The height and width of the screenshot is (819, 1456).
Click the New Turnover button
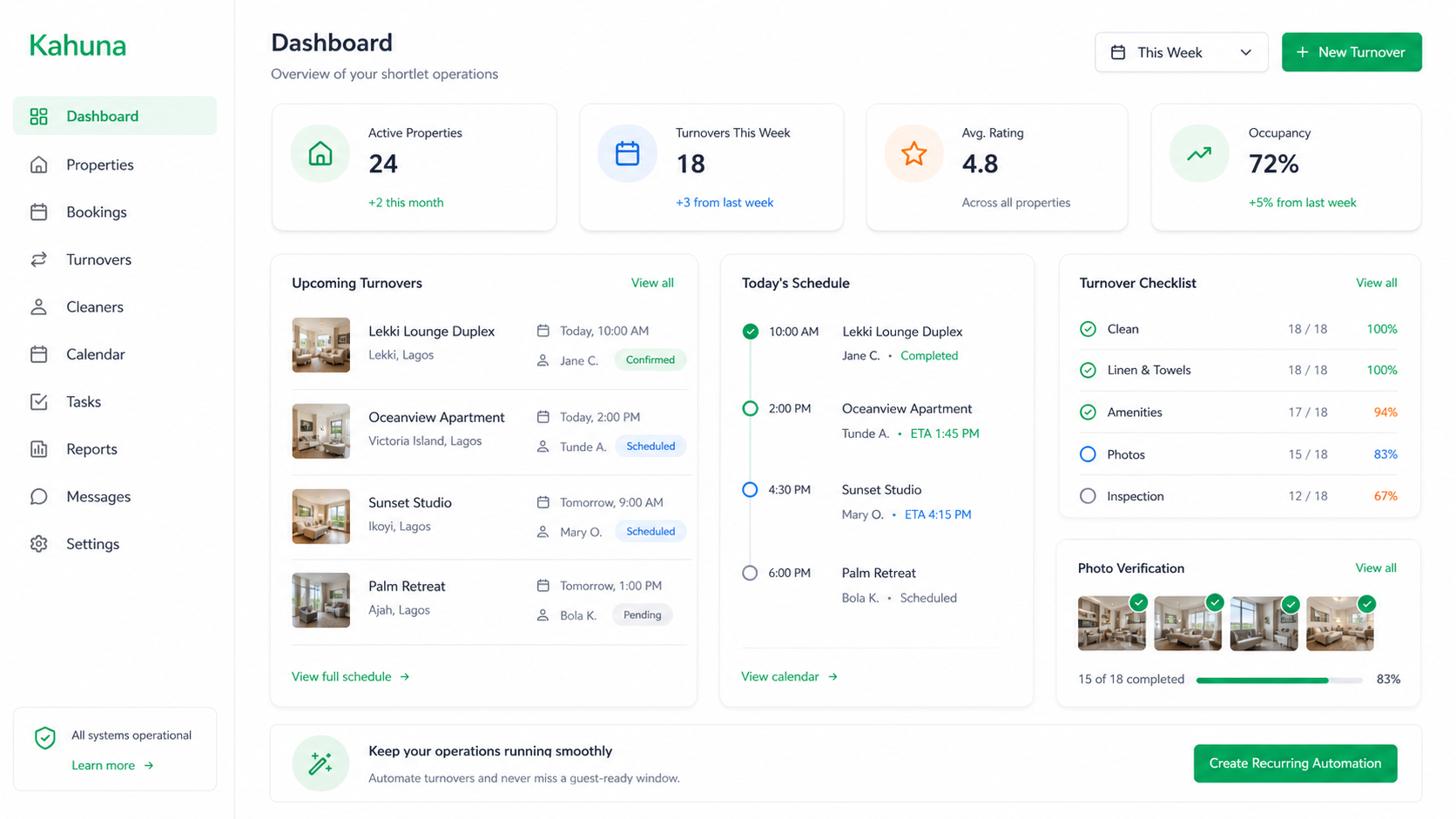(x=1352, y=52)
